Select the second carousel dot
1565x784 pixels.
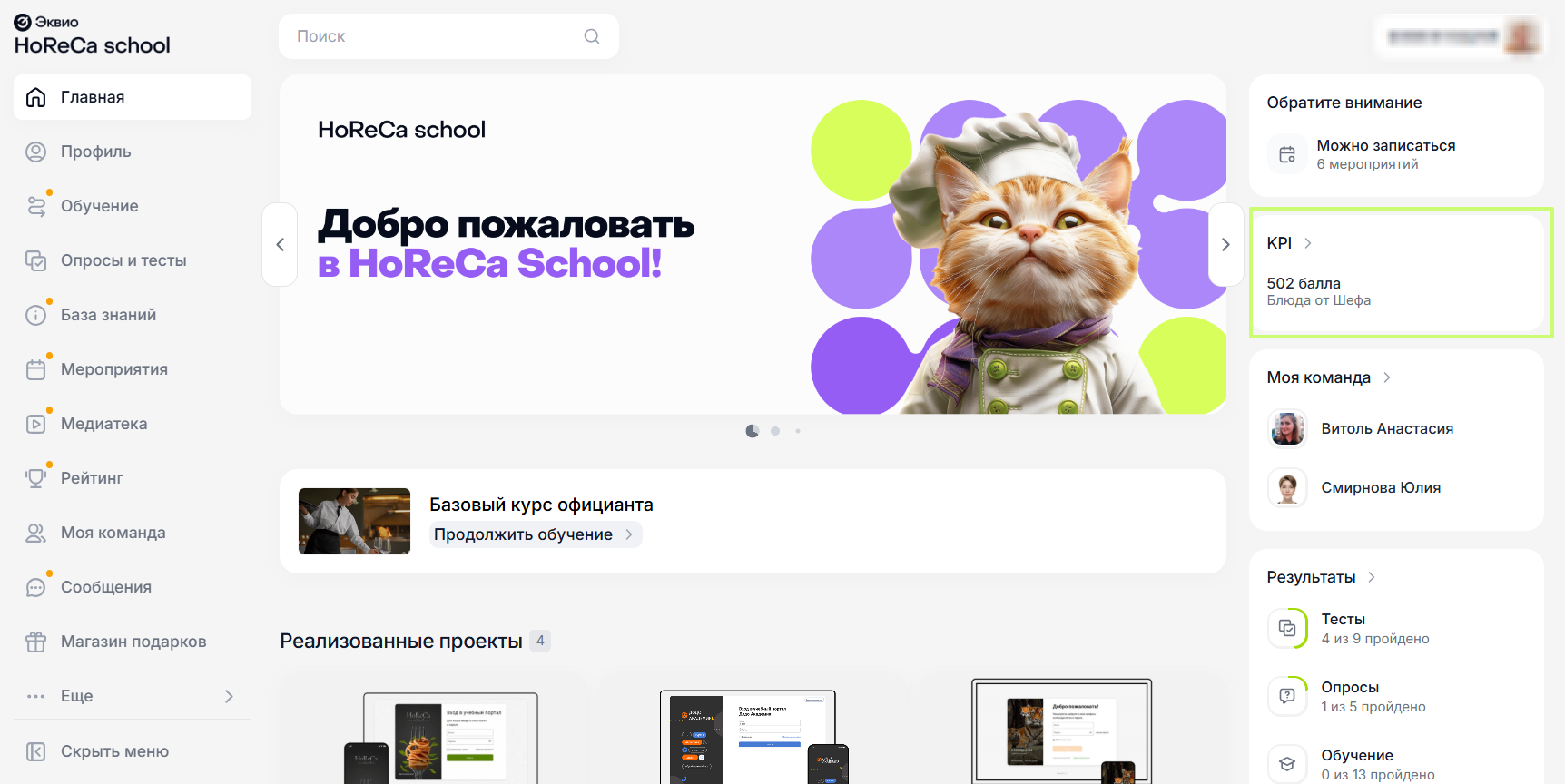[775, 431]
